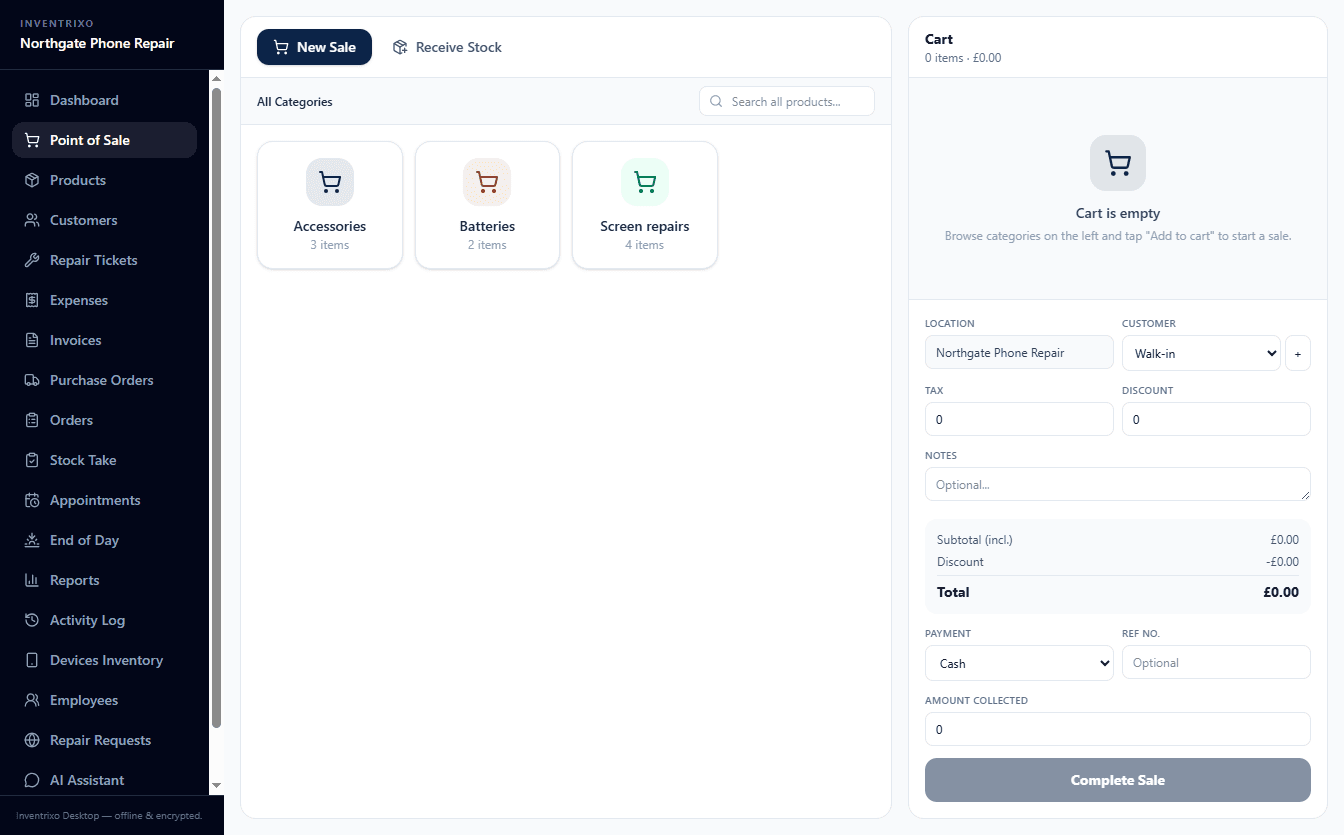
Task: Click the Batteries category cart icon
Action: click(x=487, y=182)
